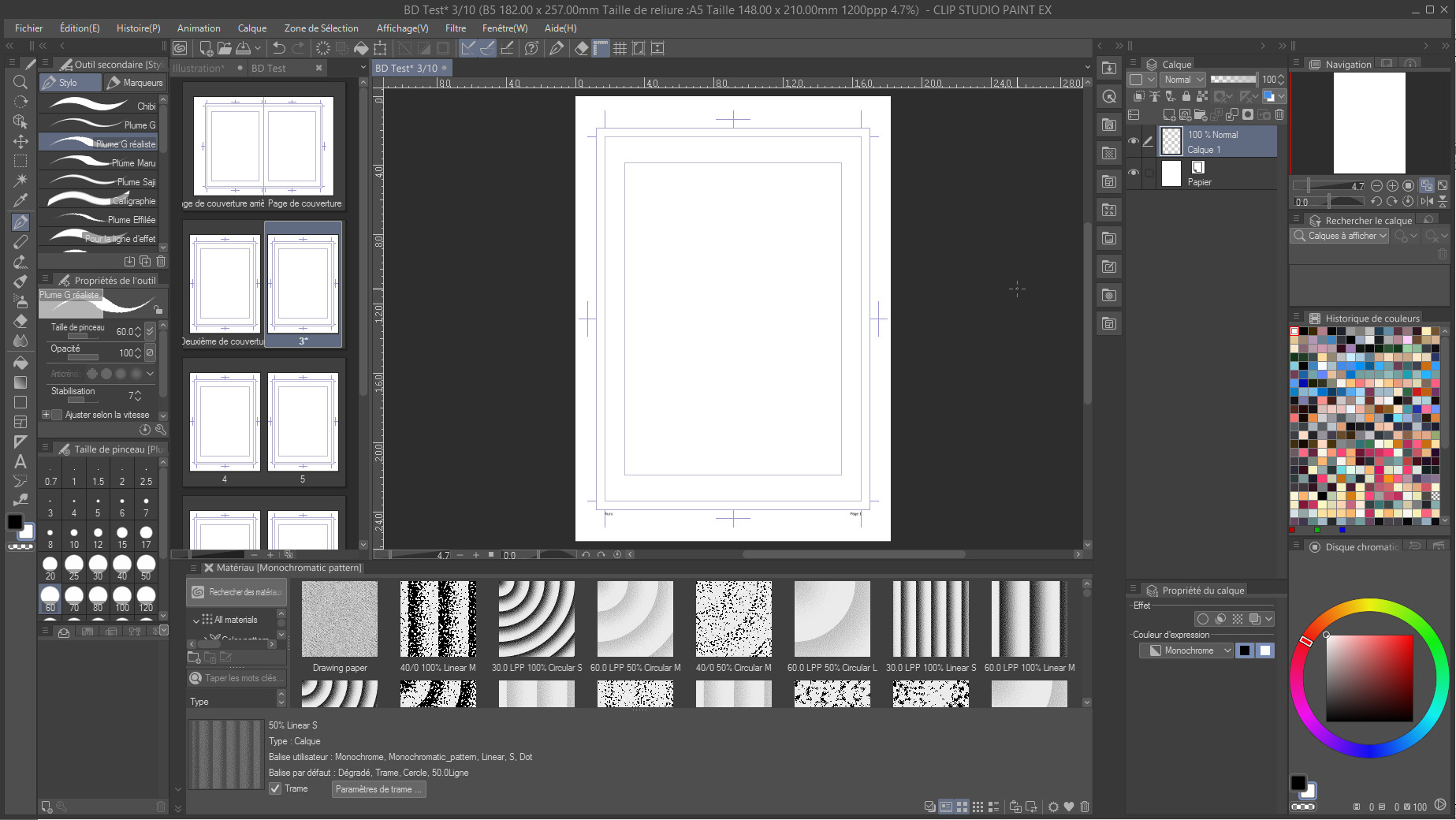Image resolution: width=1456 pixels, height=820 pixels.
Task: Open the Fichier menu
Action: (x=28, y=28)
